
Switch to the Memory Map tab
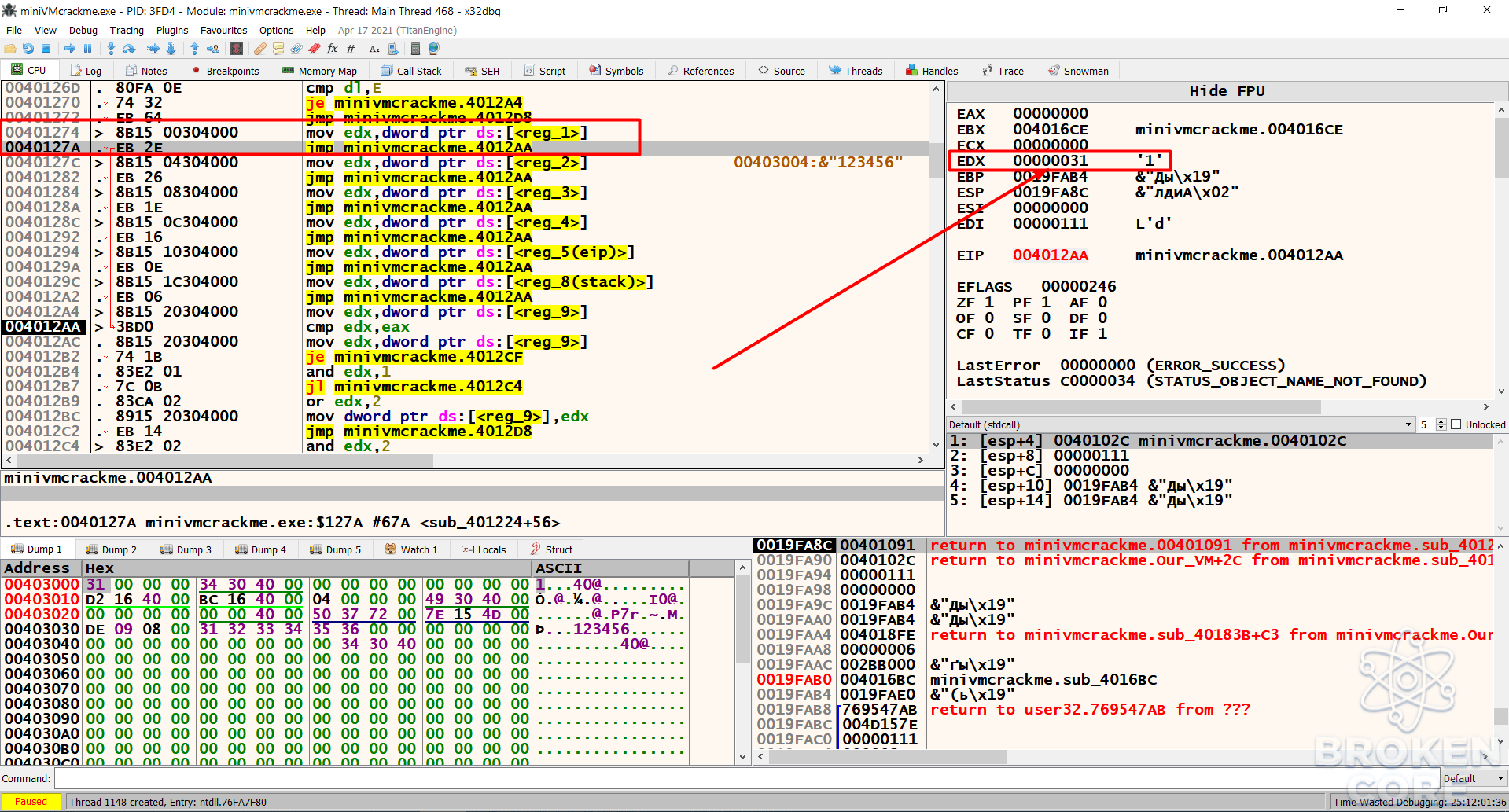click(x=319, y=71)
